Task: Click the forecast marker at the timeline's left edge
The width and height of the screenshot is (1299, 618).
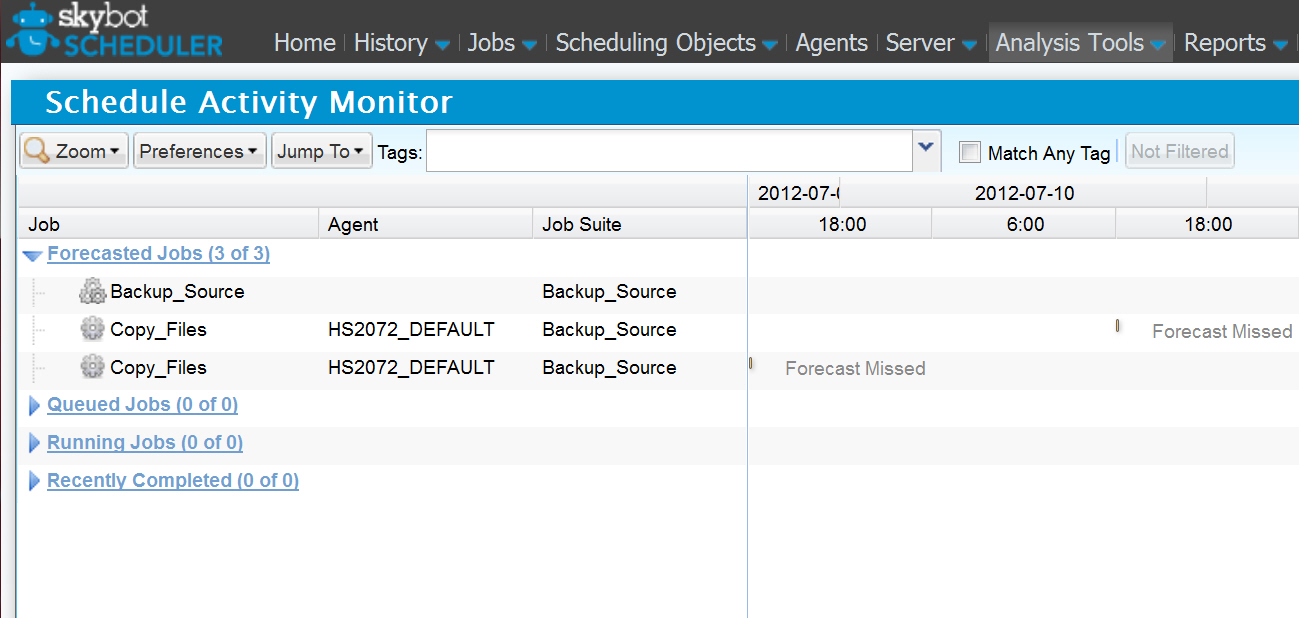Action: [x=751, y=363]
